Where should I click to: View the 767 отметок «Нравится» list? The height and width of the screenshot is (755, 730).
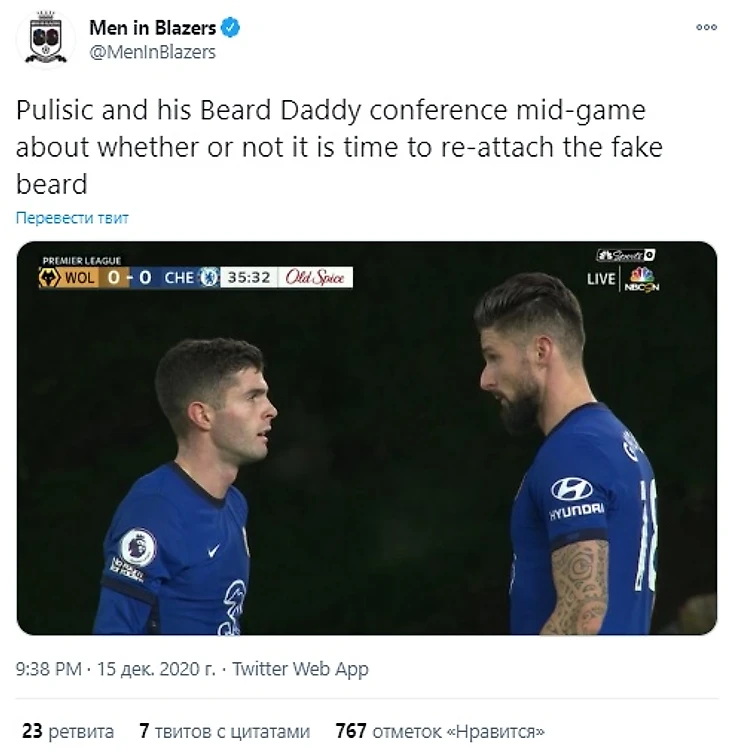coord(440,731)
